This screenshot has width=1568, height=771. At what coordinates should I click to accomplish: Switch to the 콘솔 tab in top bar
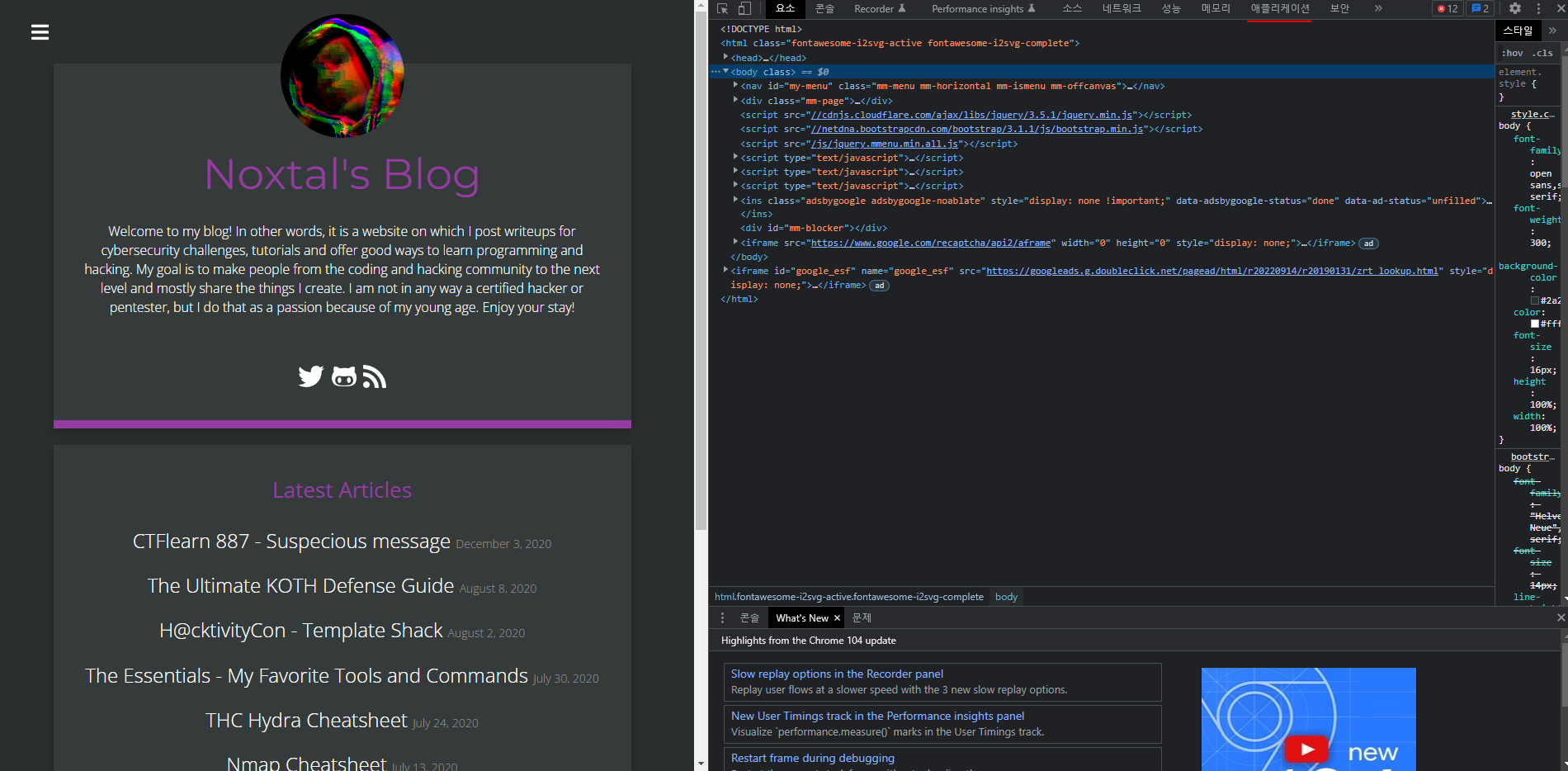[x=824, y=8]
